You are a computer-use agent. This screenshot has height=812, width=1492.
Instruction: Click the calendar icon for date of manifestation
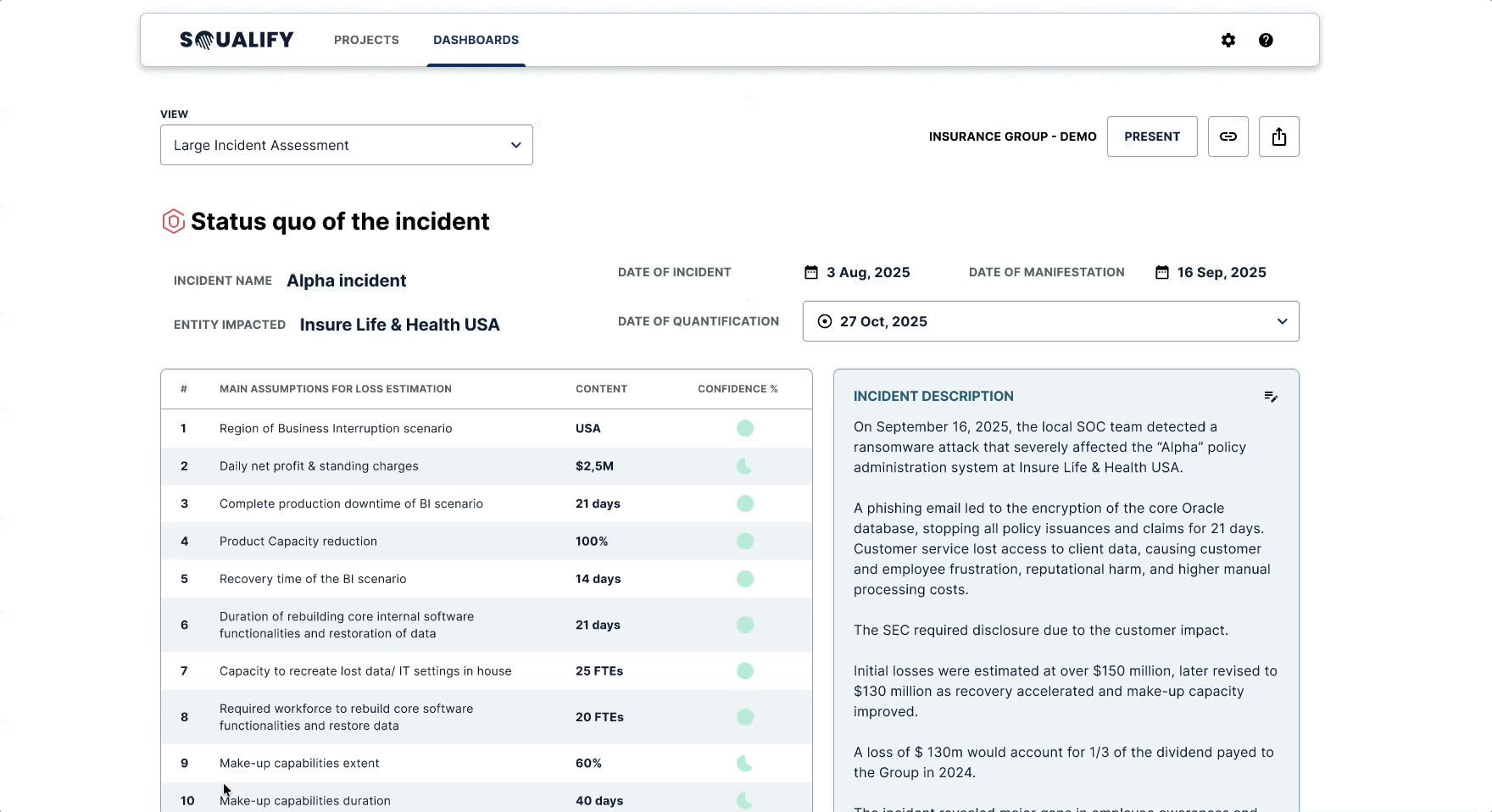coord(1162,272)
